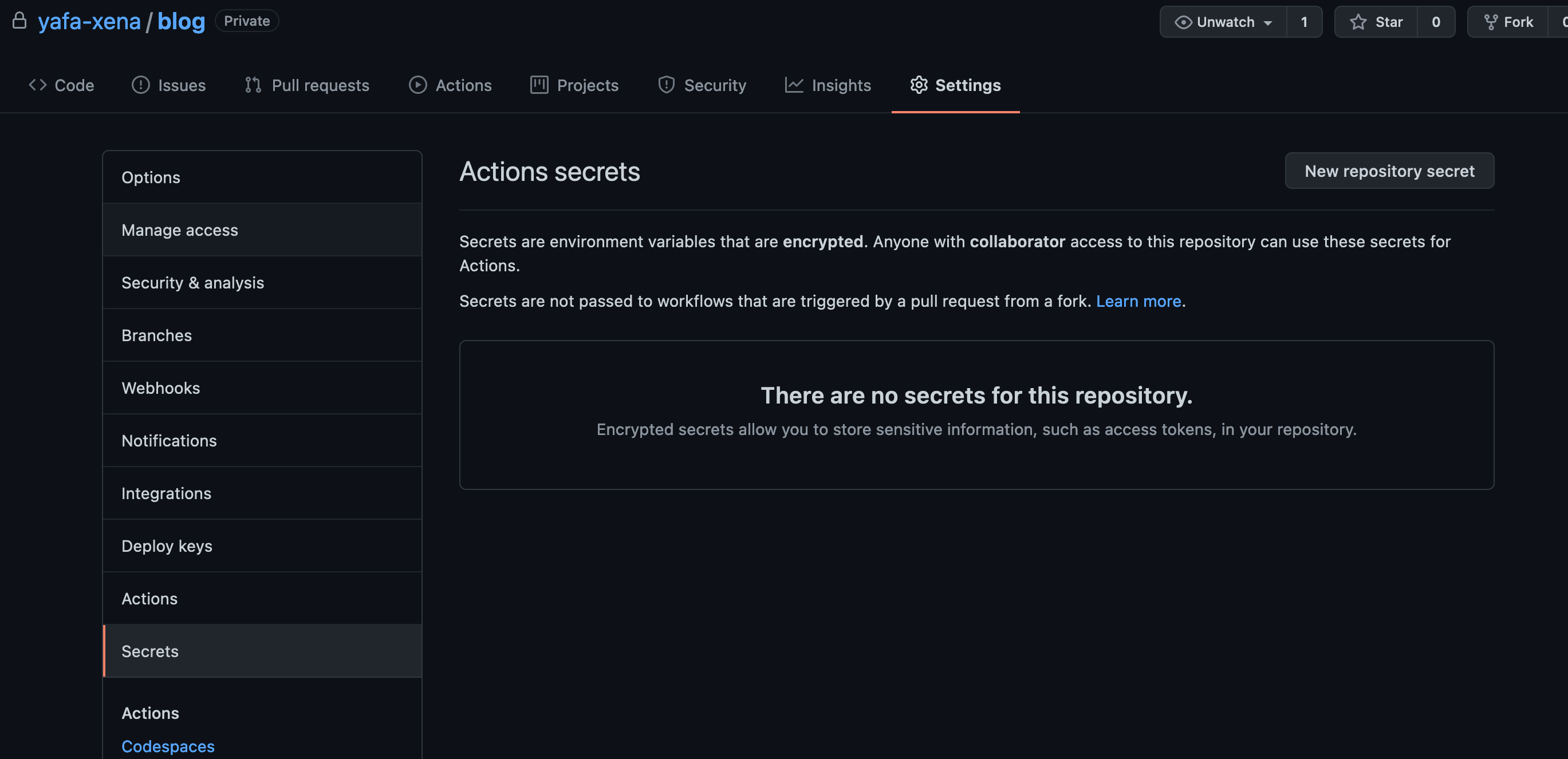Click the Actions play-circle icon
The width and height of the screenshot is (1568, 759).
coord(417,85)
